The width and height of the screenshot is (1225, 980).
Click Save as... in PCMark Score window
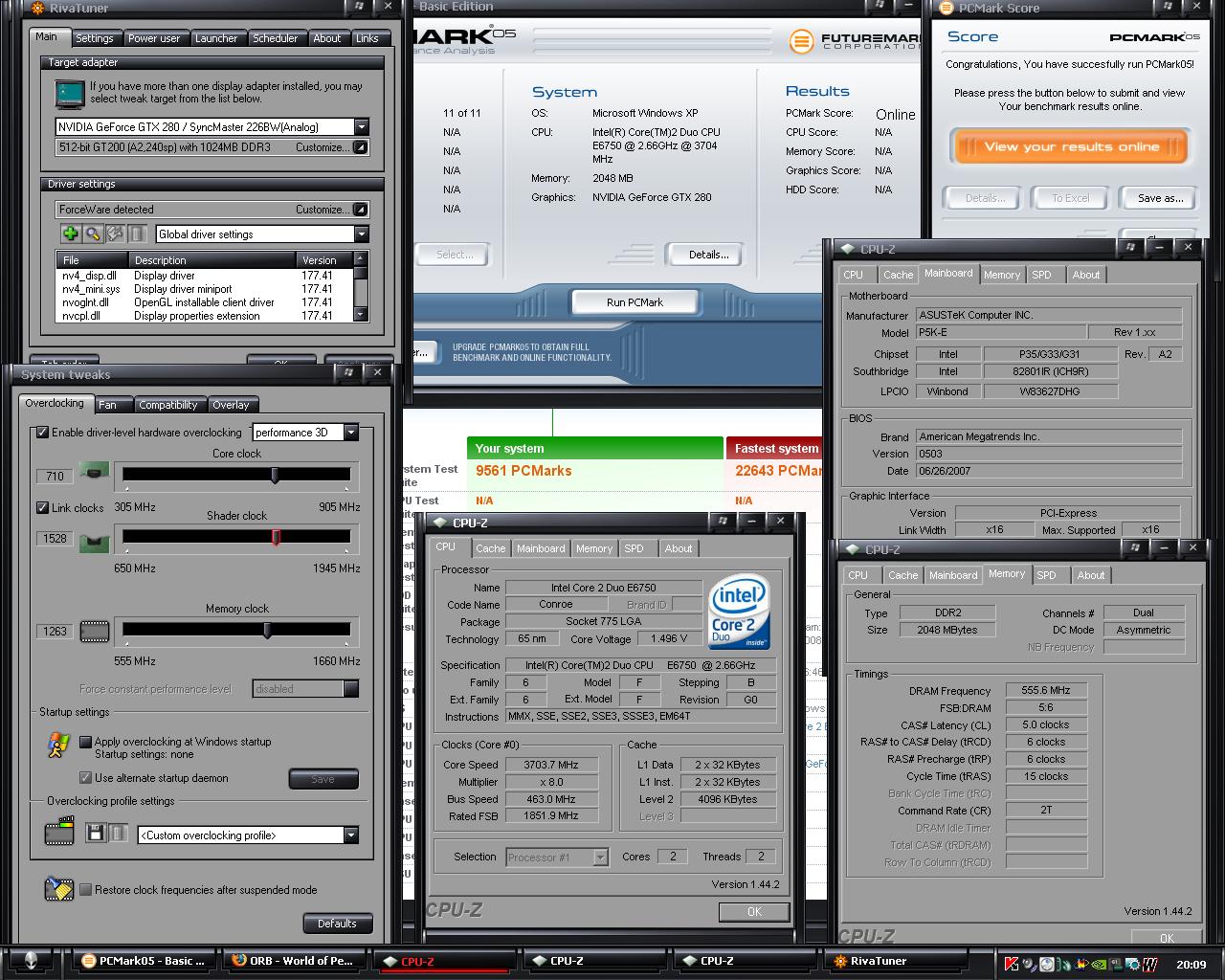pos(1160,198)
